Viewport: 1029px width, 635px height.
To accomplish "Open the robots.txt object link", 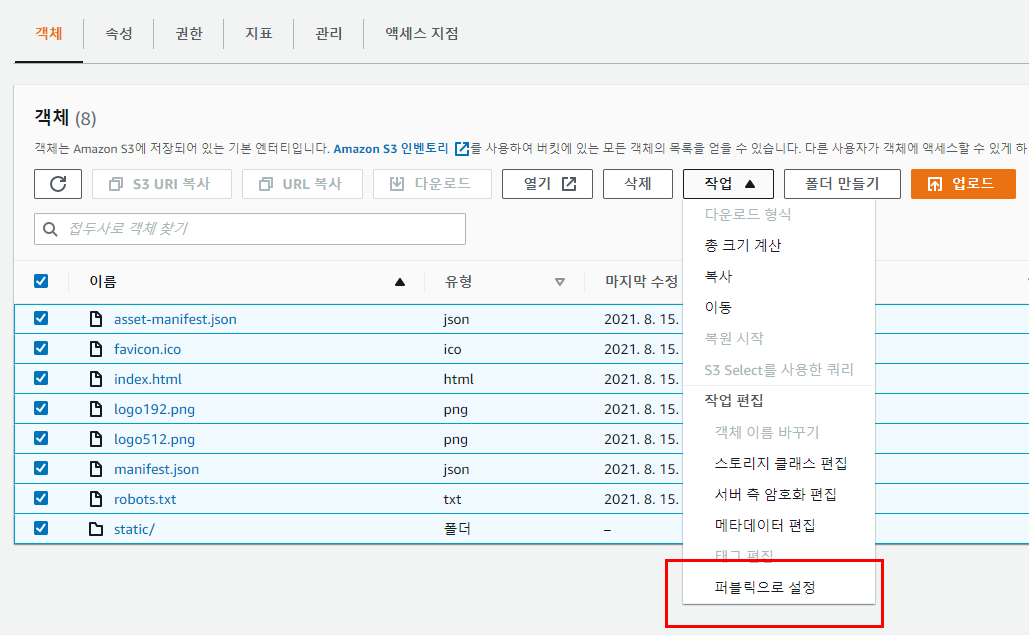I will pos(145,500).
